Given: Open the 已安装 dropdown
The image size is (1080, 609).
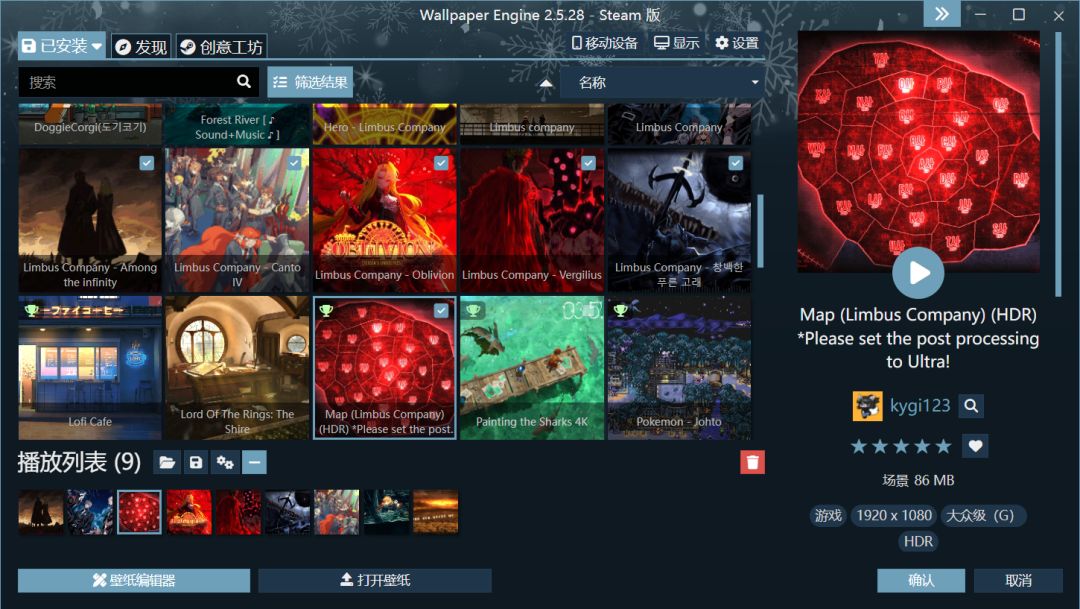Looking at the screenshot, I should 61,46.
